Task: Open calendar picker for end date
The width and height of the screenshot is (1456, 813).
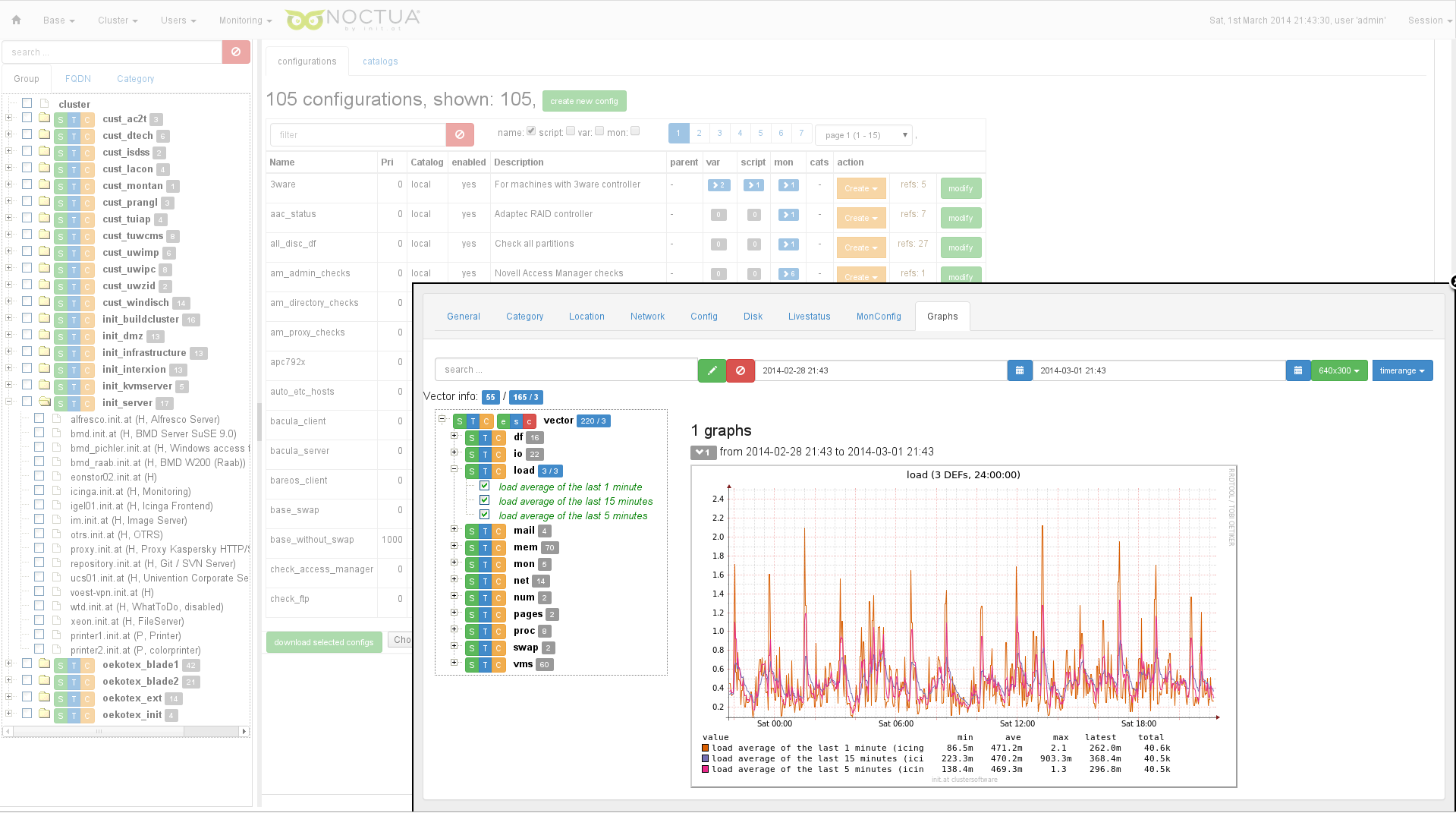Action: coord(1298,370)
